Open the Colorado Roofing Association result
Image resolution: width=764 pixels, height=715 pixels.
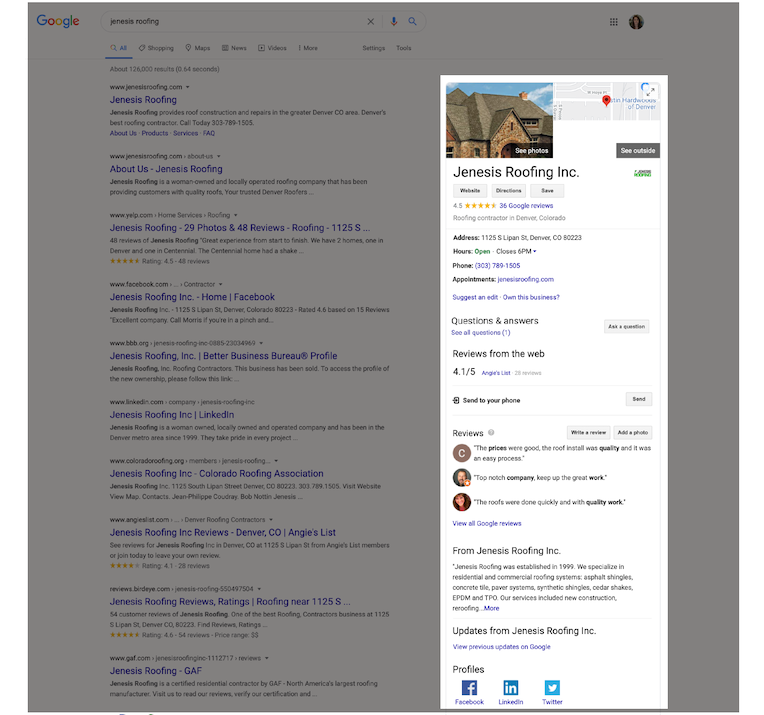pyautogui.click(x=216, y=474)
